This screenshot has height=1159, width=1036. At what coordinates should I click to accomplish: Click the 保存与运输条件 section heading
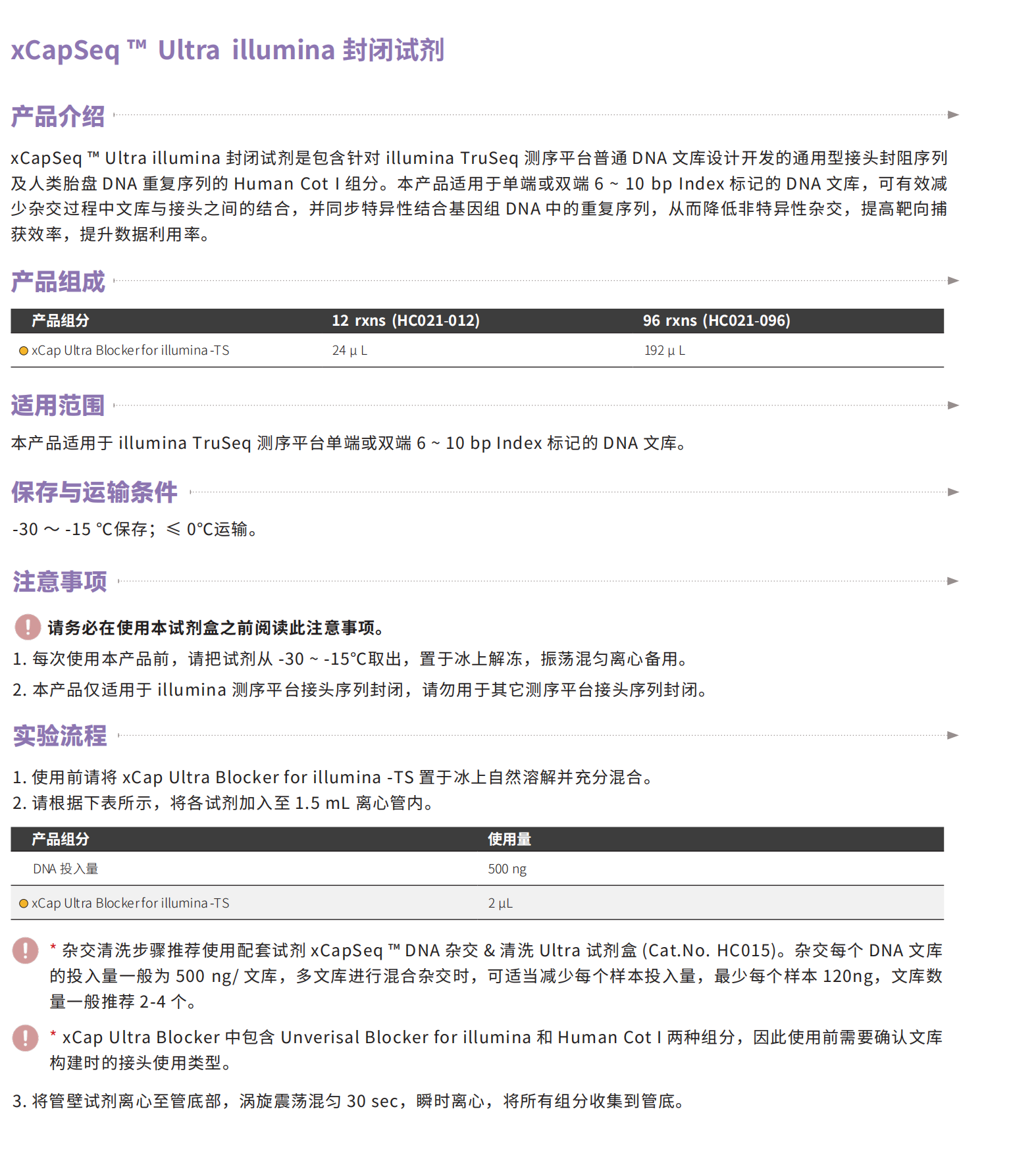coord(94,492)
